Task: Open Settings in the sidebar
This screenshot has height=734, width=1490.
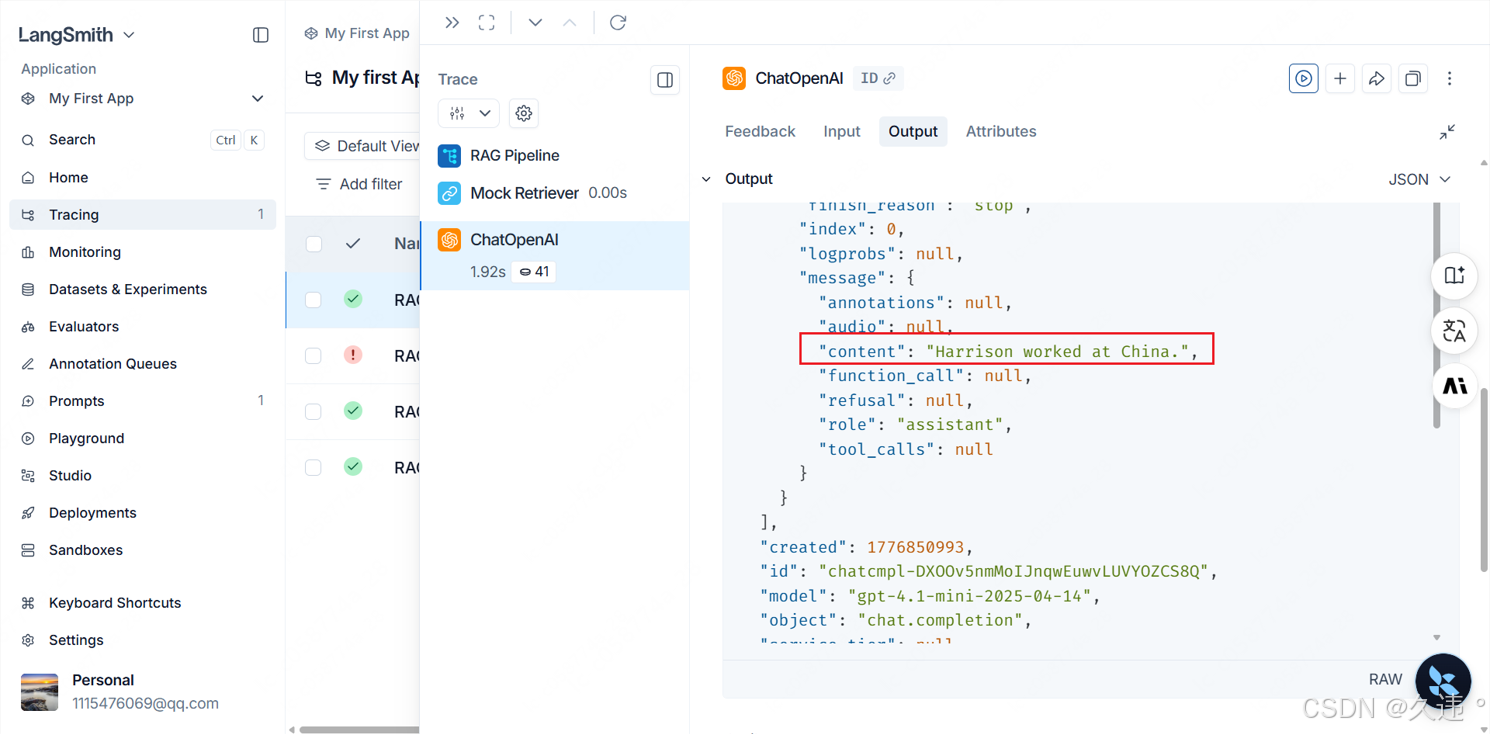Action: 142,640
